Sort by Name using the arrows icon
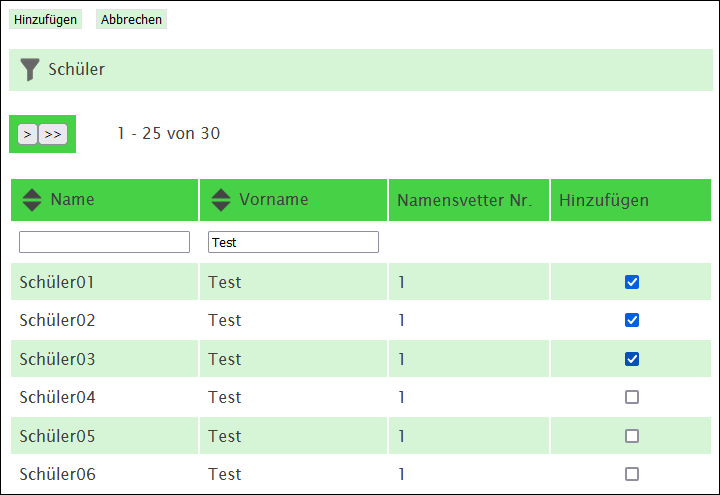Image resolution: width=720 pixels, height=495 pixels. [32, 200]
